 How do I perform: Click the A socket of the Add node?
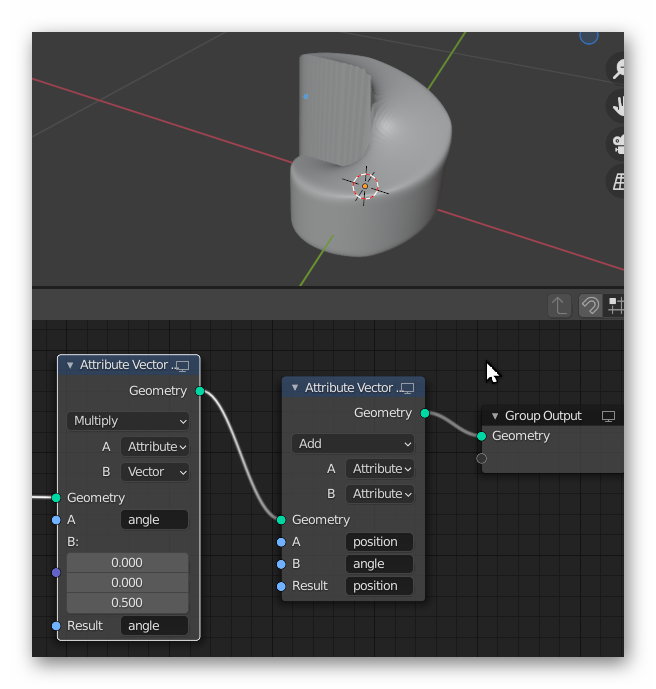click(281, 542)
